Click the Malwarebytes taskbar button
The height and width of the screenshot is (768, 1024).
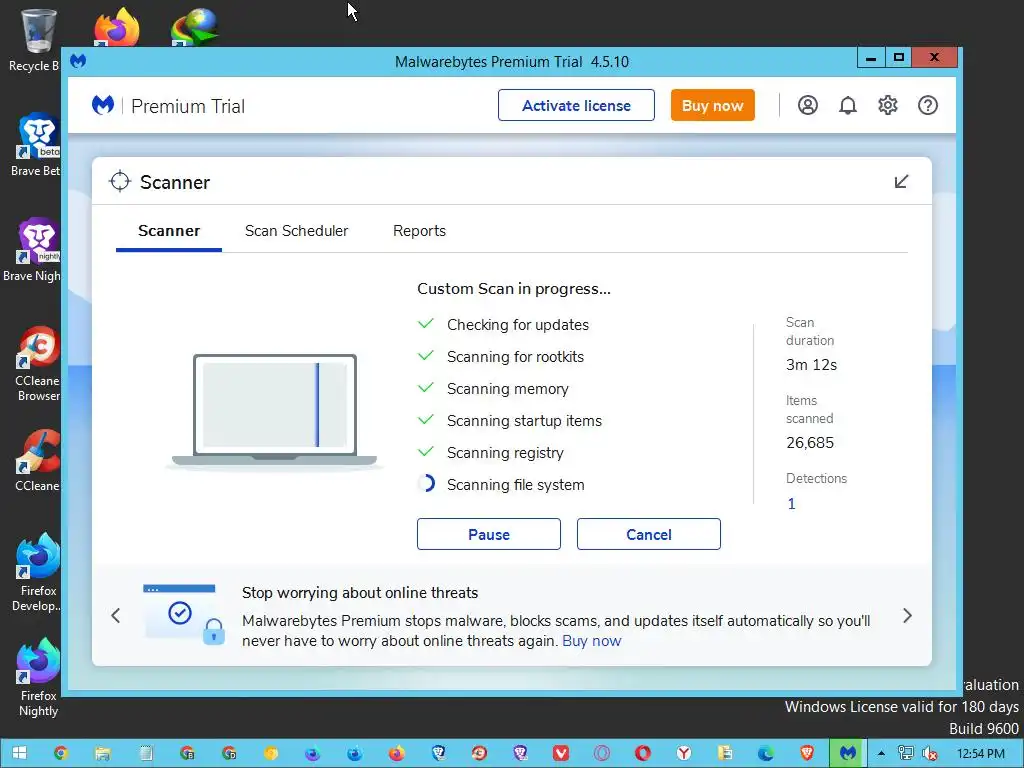[x=848, y=753]
